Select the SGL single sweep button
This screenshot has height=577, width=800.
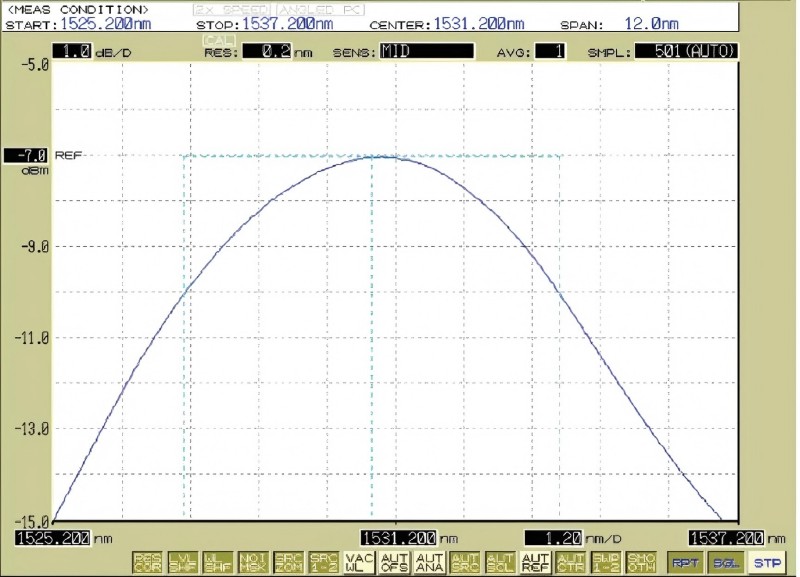pos(726,563)
